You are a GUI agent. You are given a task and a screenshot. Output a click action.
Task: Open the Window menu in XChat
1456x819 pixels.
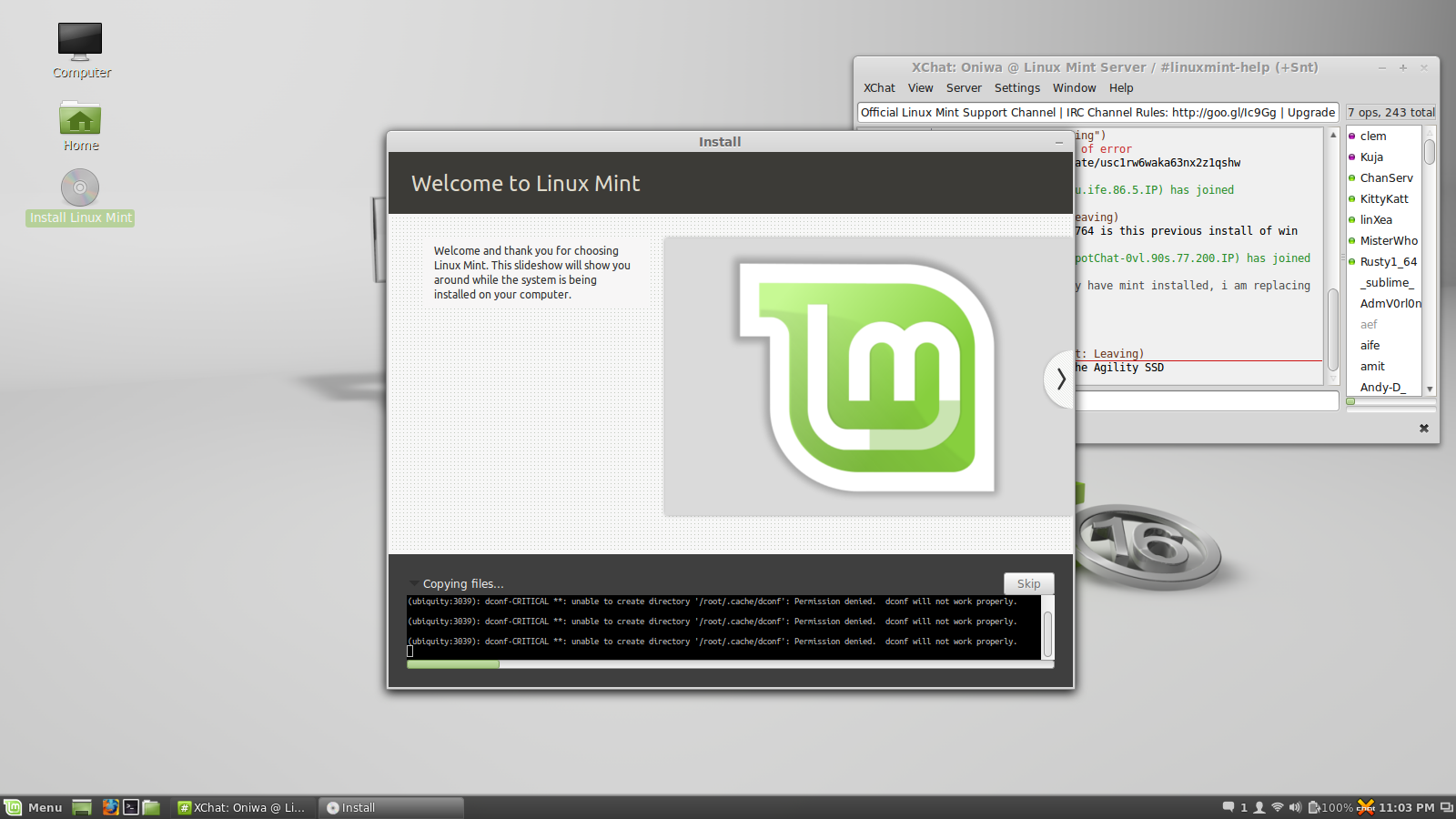coord(1074,88)
